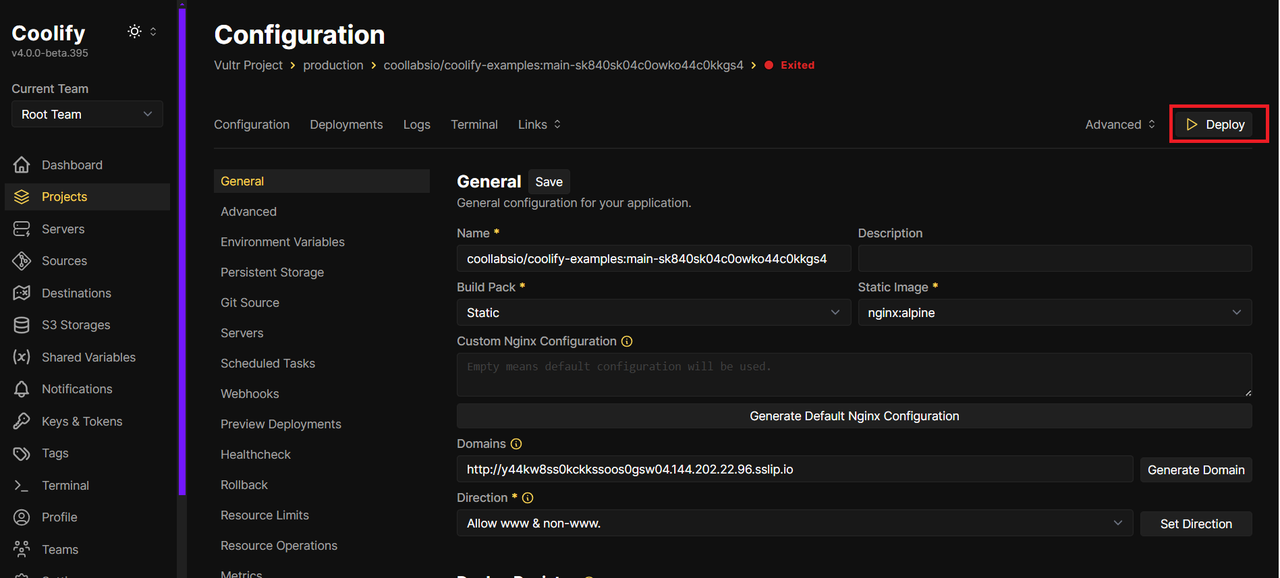Screen dimensions: 1280x578
Task: Expand the Links dropdown menu
Action: pos(540,124)
